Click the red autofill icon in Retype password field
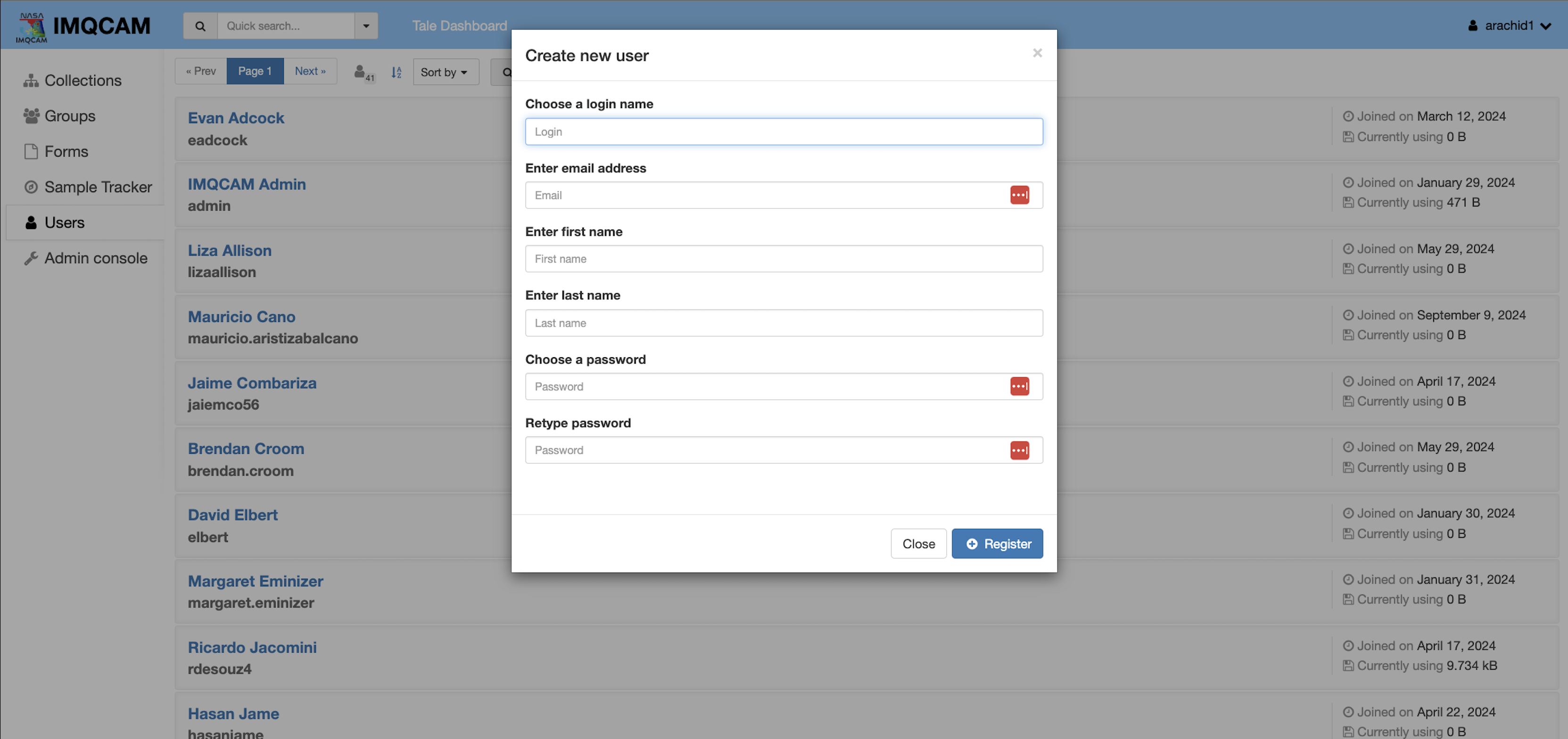Viewport: 1568px width, 739px height. click(x=1020, y=451)
